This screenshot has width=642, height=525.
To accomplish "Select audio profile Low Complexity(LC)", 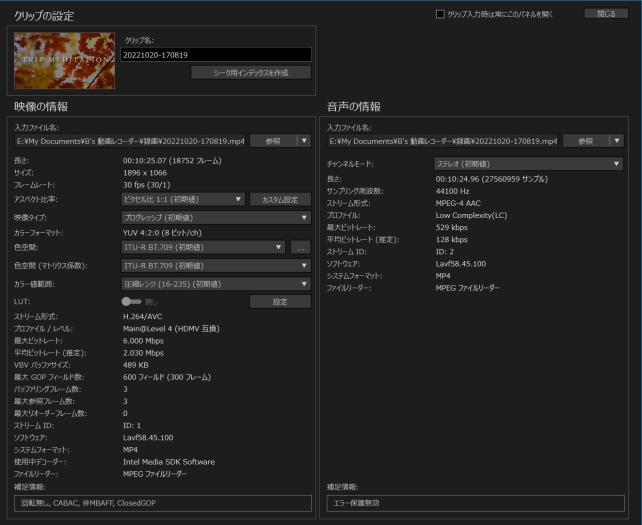I will [x=471, y=215].
